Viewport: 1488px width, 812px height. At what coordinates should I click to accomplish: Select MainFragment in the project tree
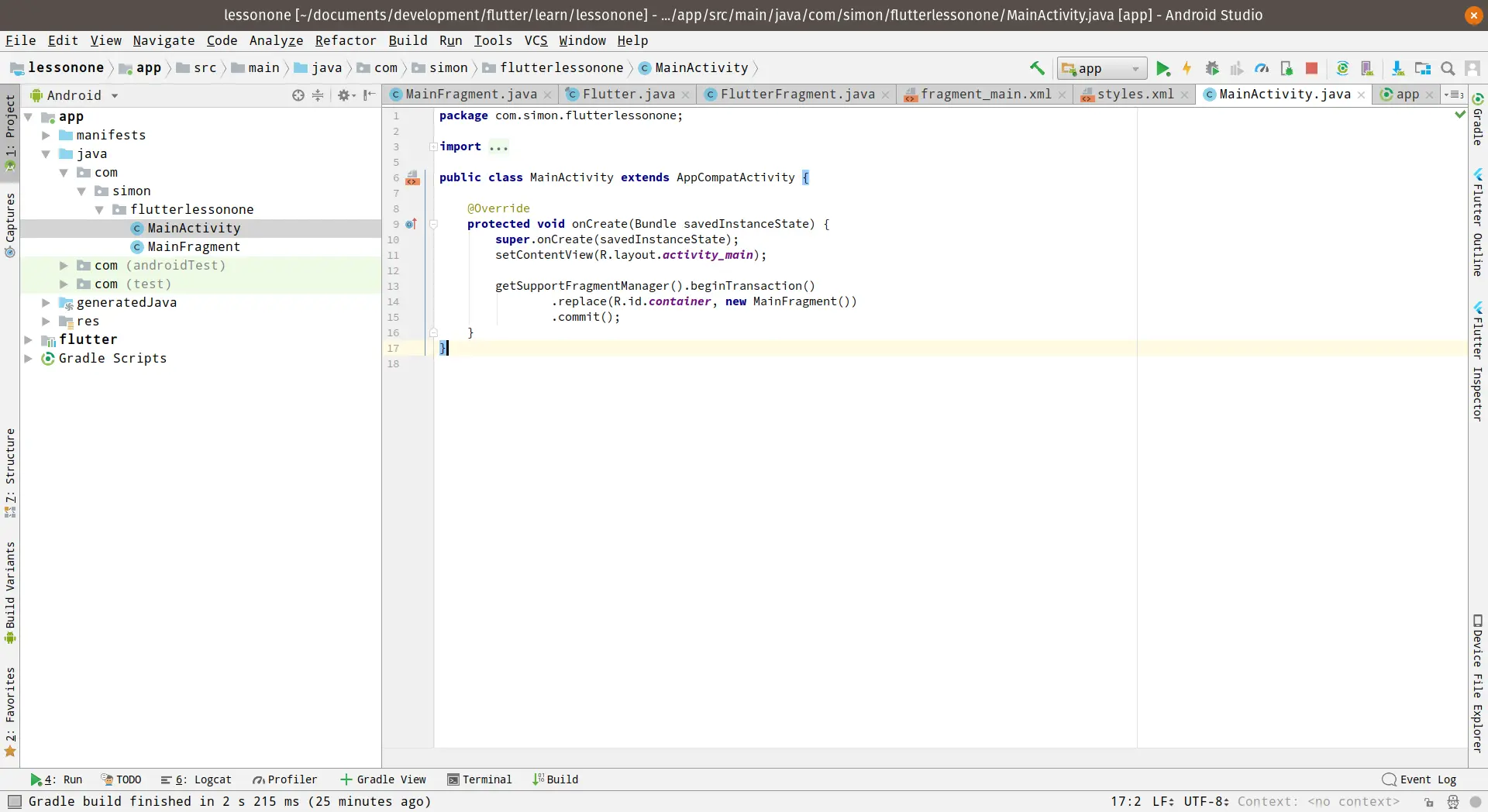[x=194, y=246]
